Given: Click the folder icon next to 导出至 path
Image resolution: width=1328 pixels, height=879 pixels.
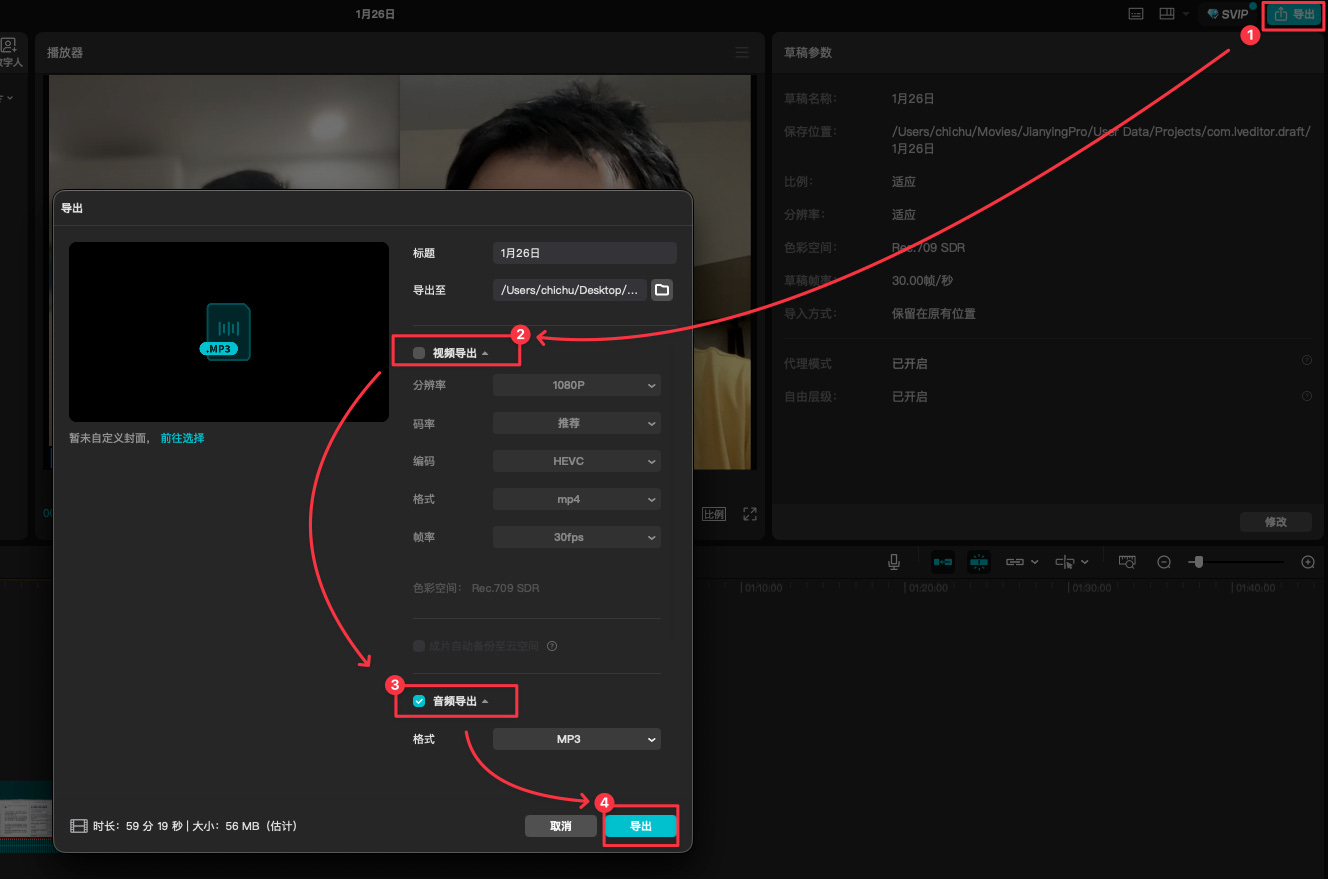Looking at the screenshot, I should pos(661,290).
